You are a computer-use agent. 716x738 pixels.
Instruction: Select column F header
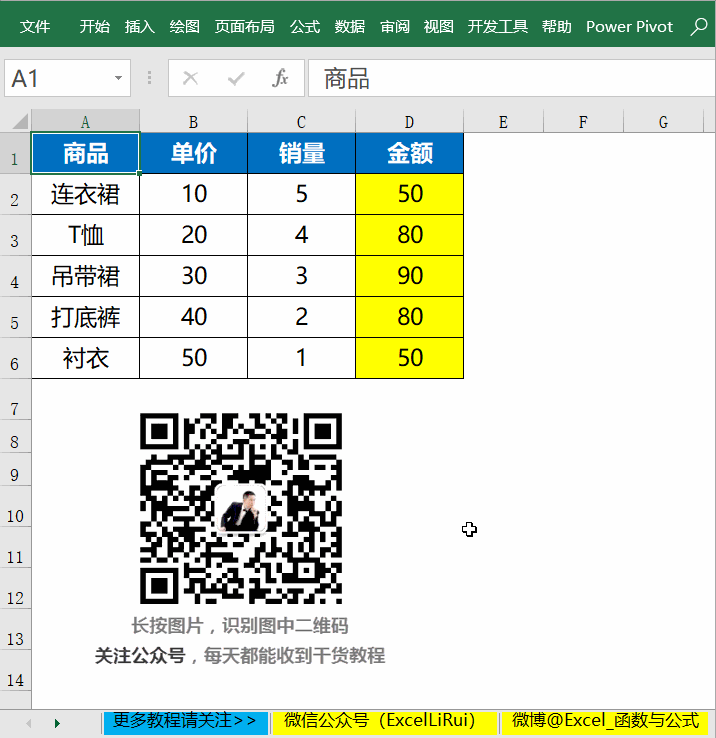click(583, 121)
